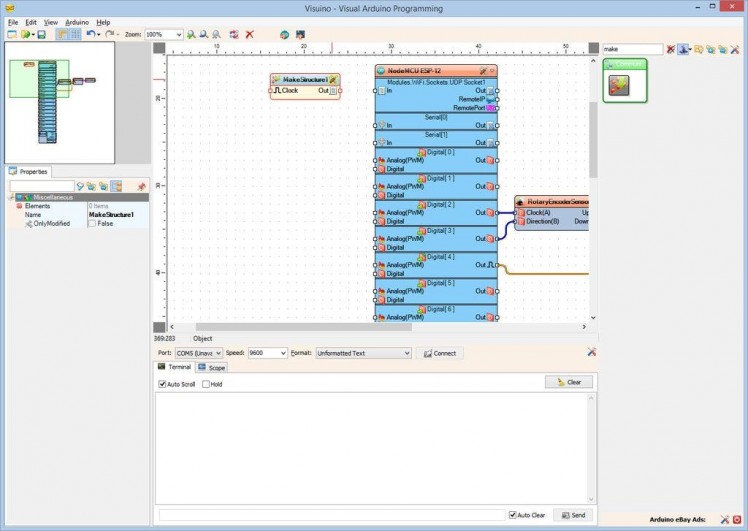Open the Arduino menu

(x=77, y=21)
